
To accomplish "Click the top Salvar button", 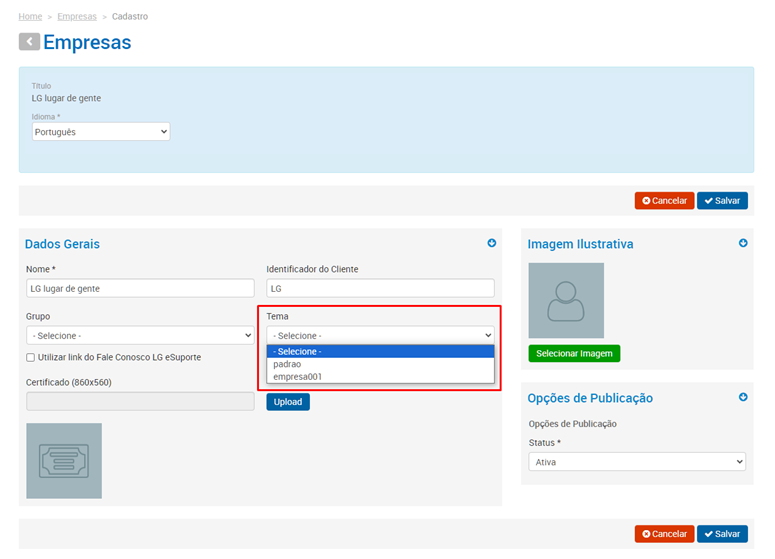I will click(722, 201).
